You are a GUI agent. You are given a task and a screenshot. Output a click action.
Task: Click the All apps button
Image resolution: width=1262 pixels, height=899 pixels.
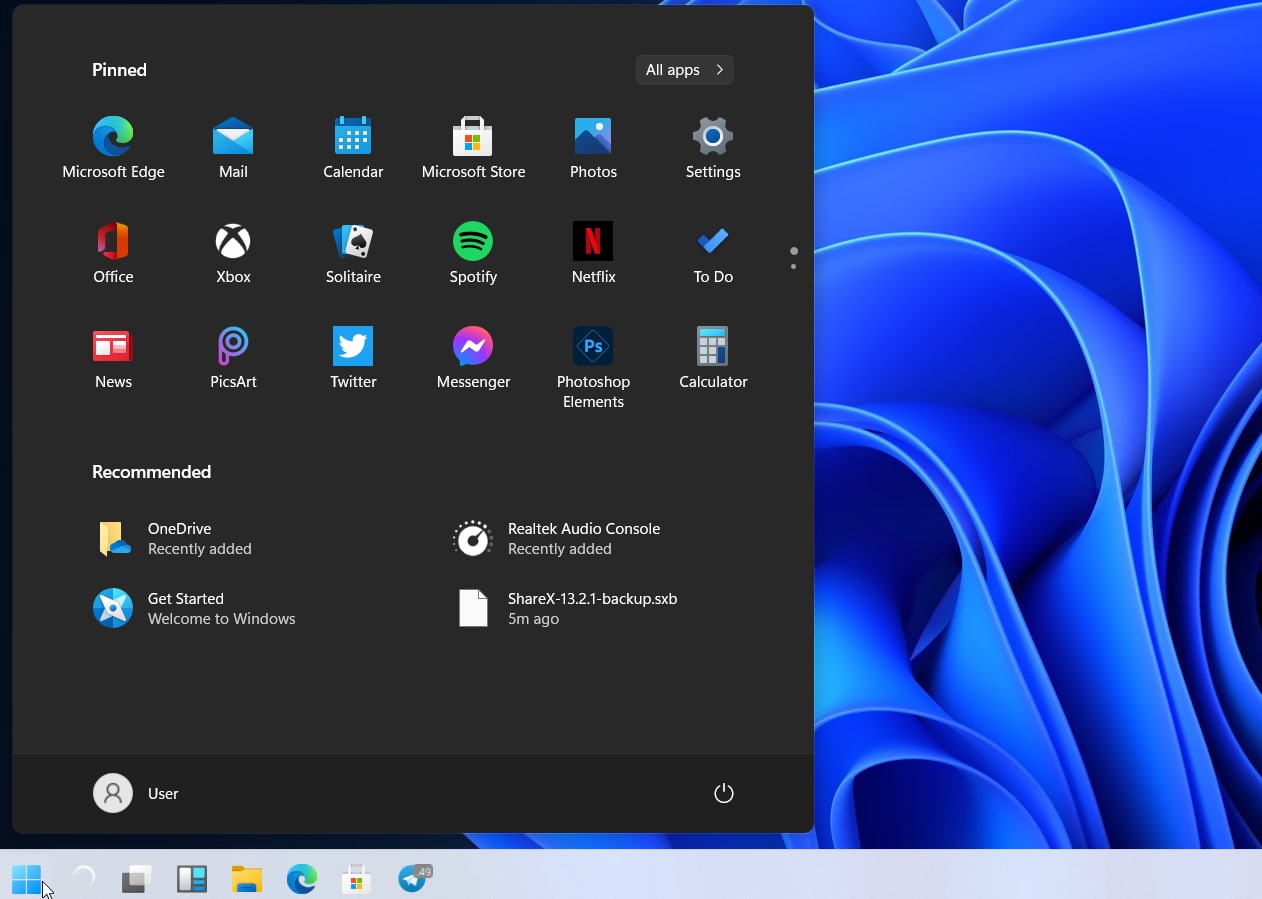(x=685, y=70)
